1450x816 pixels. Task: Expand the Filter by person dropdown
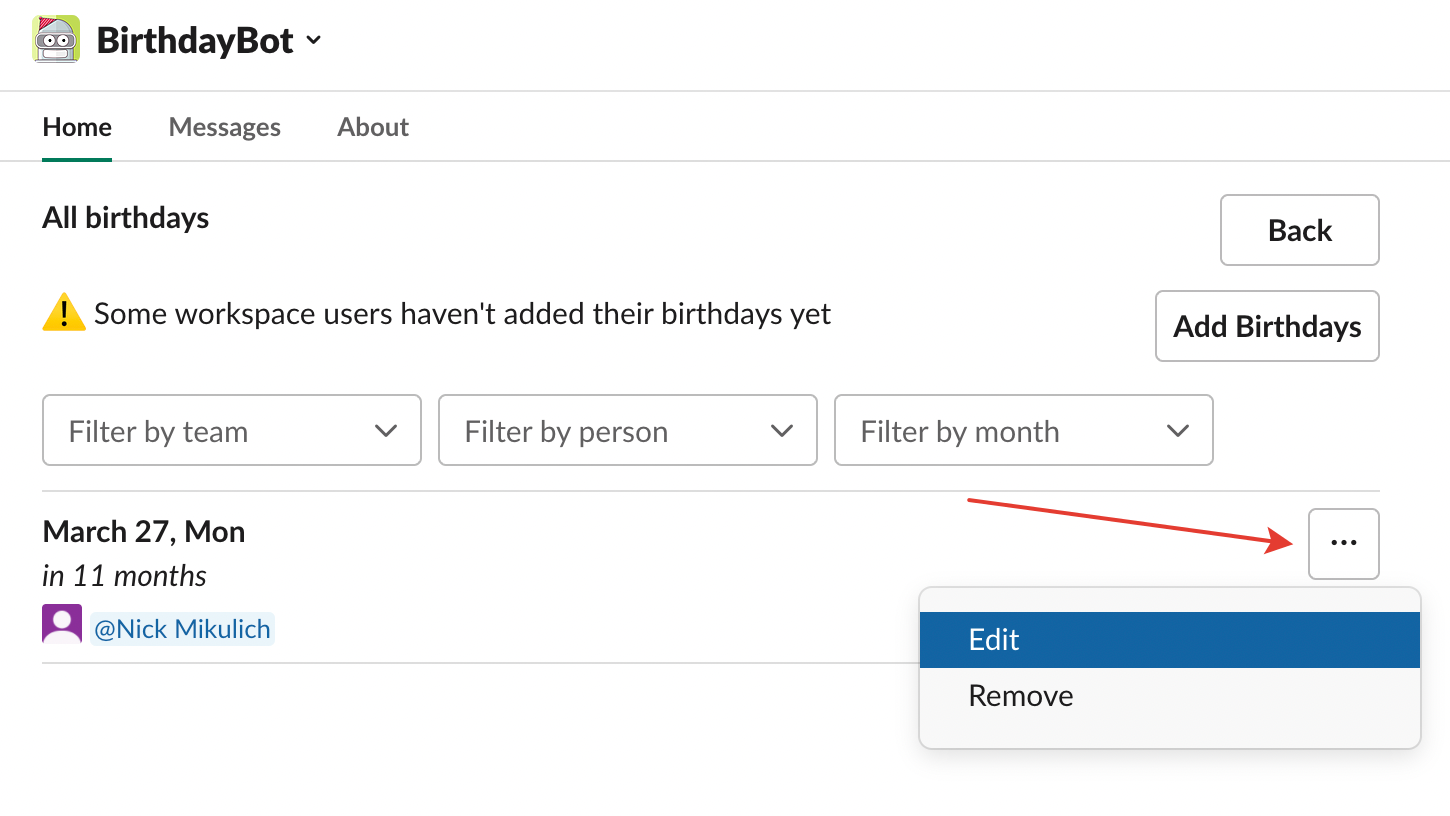(627, 431)
